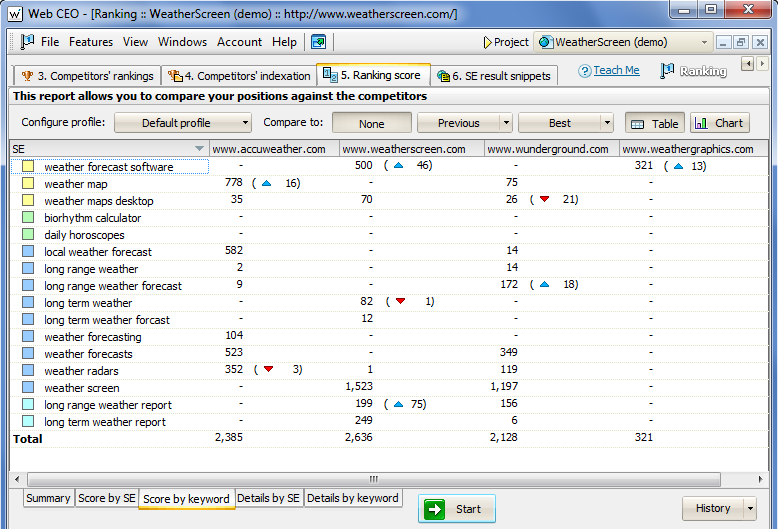Switch to 3. Competitors' rankings tab
Screen dimensions: 778x529
[87, 76]
